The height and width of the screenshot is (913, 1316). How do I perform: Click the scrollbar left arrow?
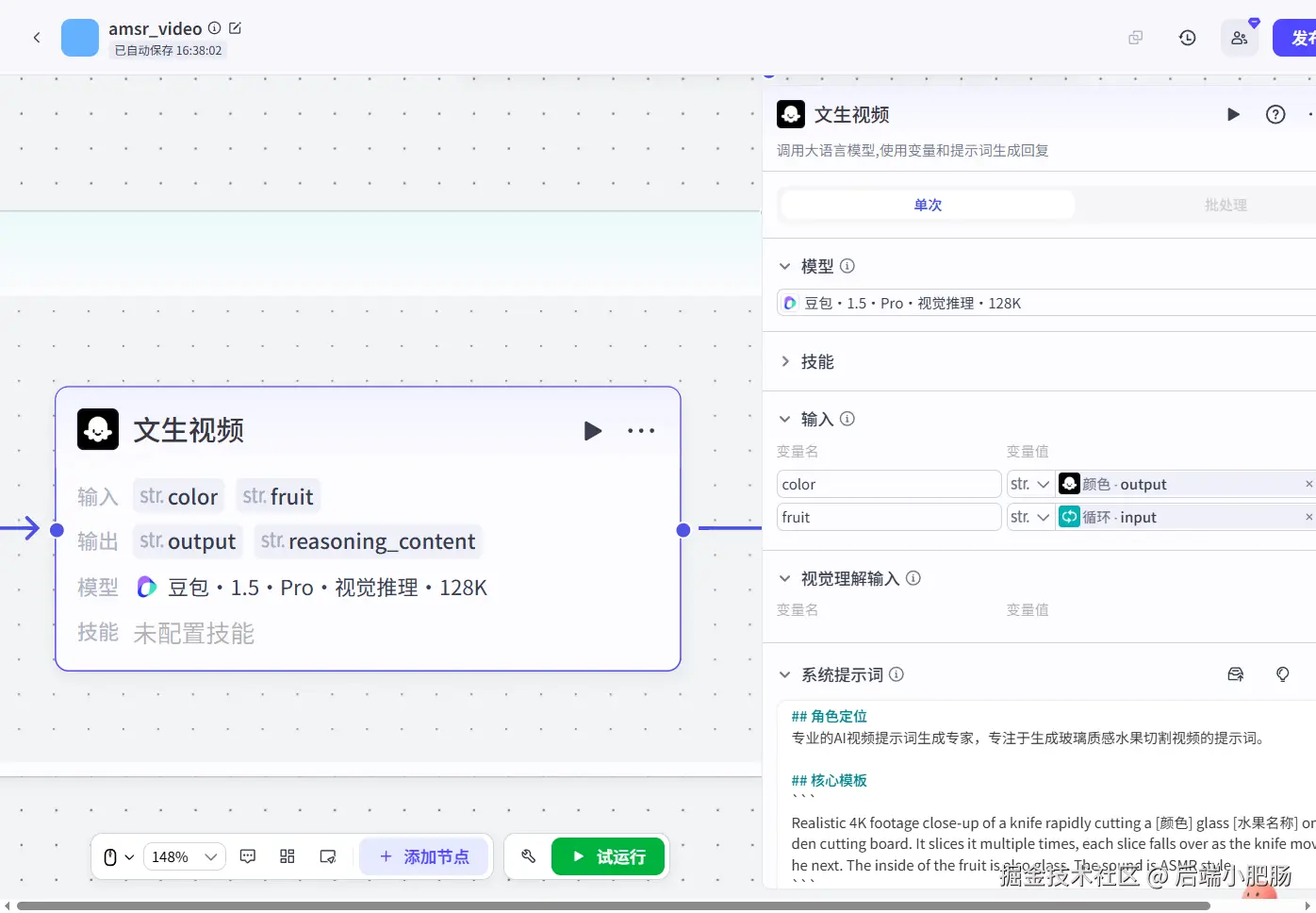coord(8,906)
